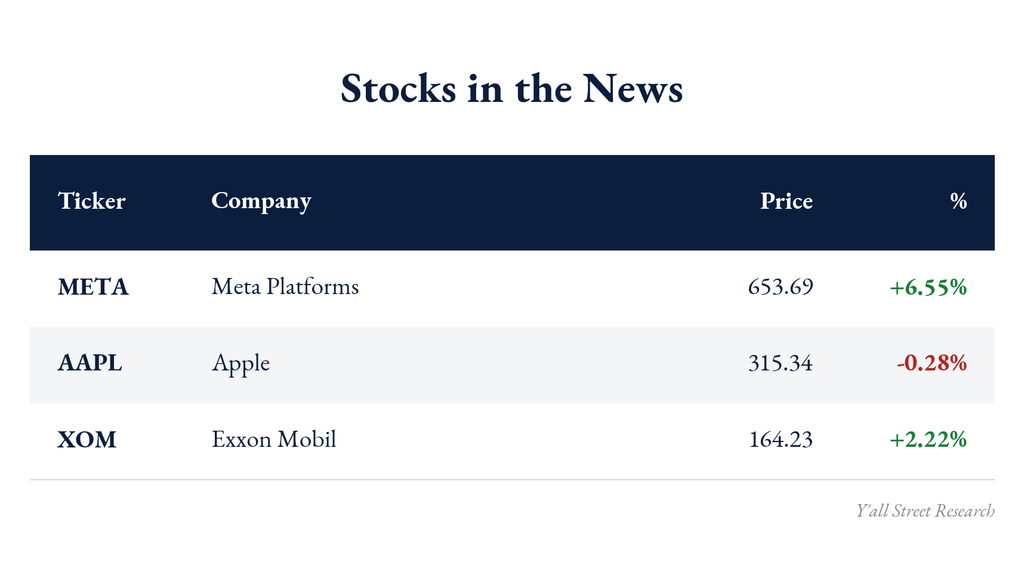Image resolution: width=1024 pixels, height=575 pixels.
Task: Click the Meta Platforms company name
Action: 285,286
